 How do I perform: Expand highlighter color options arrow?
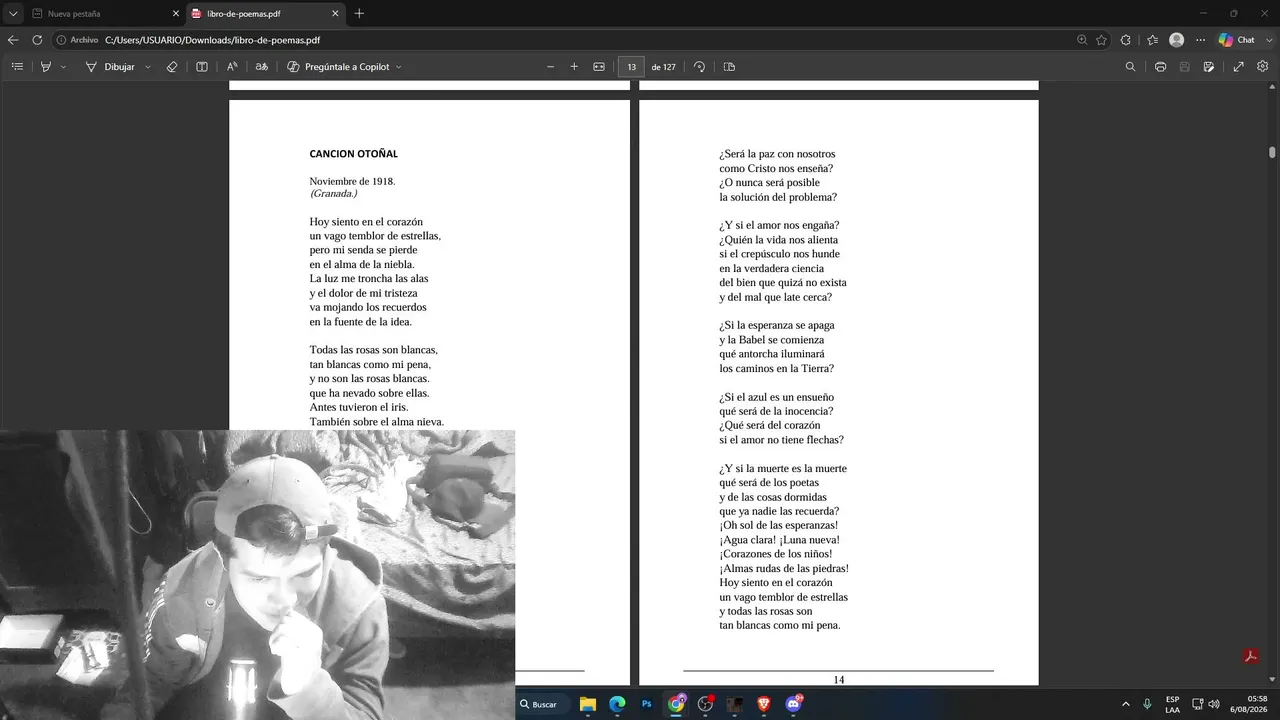tap(63, 67)
